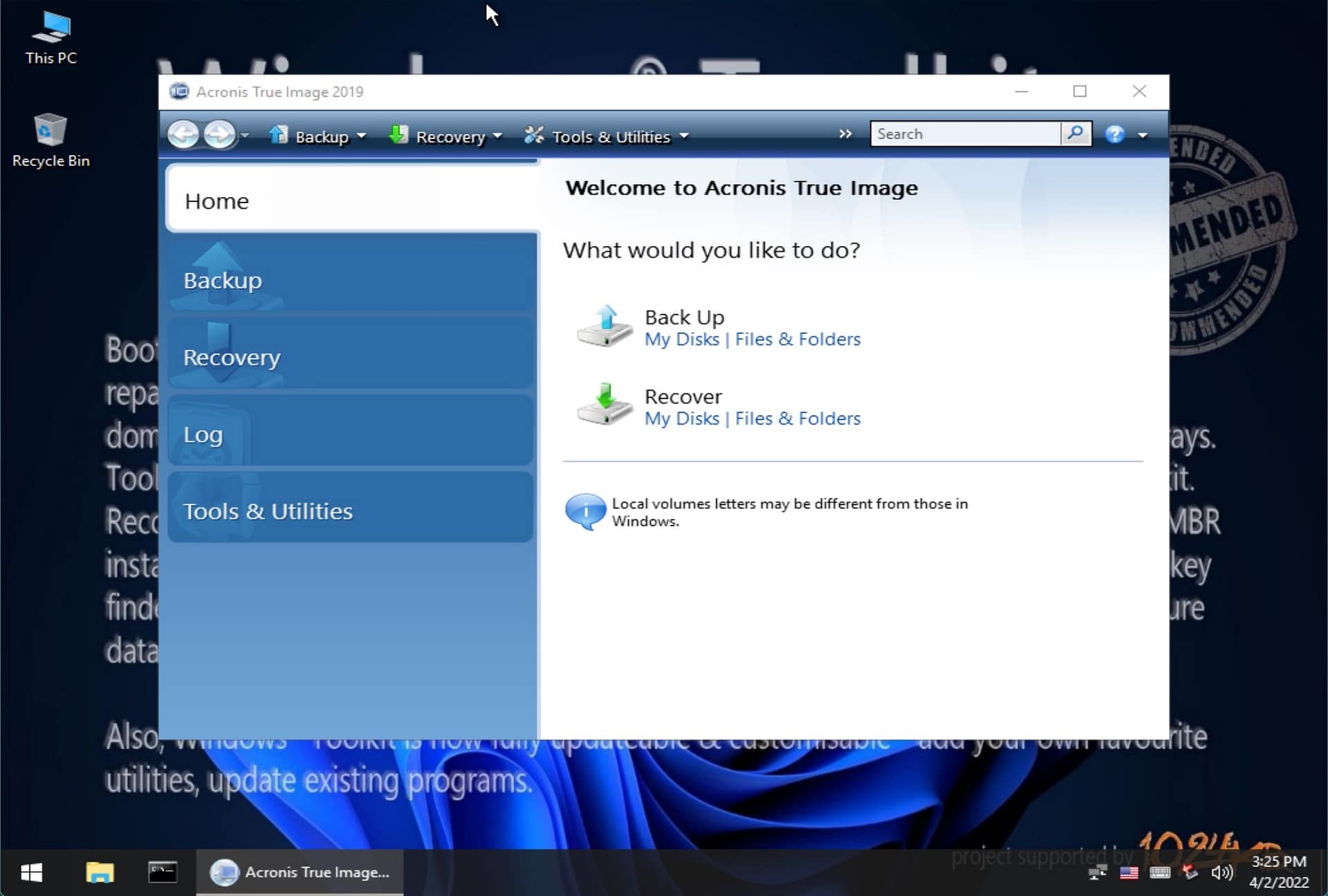The height and width of the screenshot is (896, 1328).
Task: Click the Back Up My Disks icon
Action: [x=605, y=326]
